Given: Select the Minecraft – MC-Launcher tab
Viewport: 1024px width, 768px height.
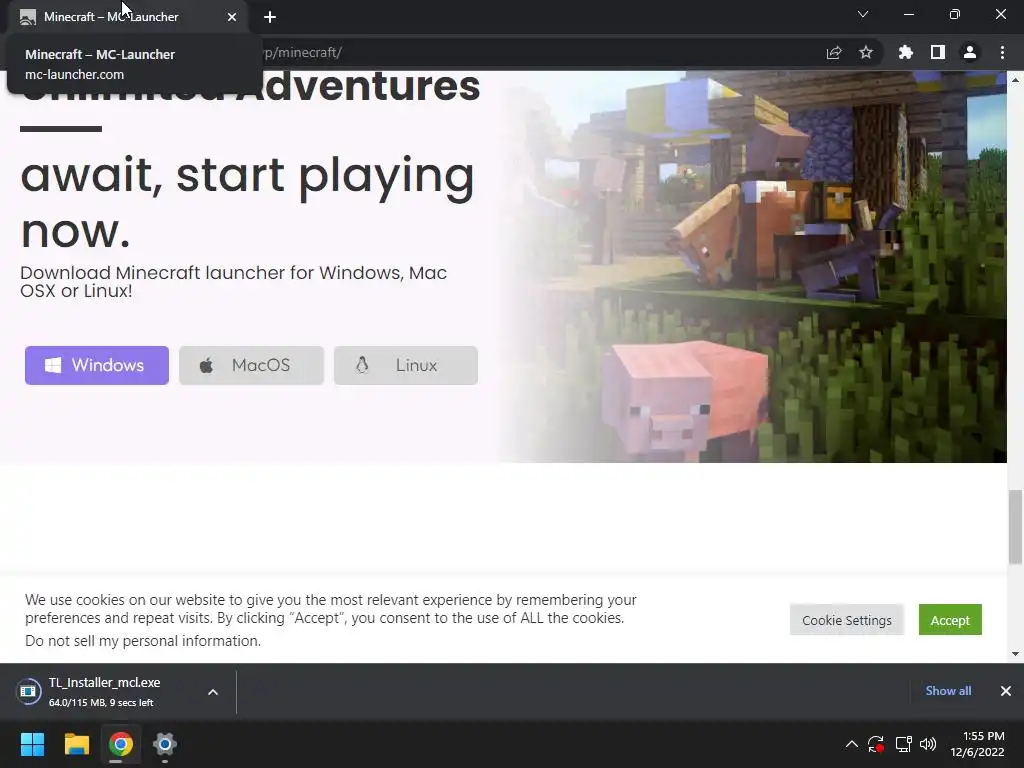Looking at the screenshot, I should click(x=127, y=17).
